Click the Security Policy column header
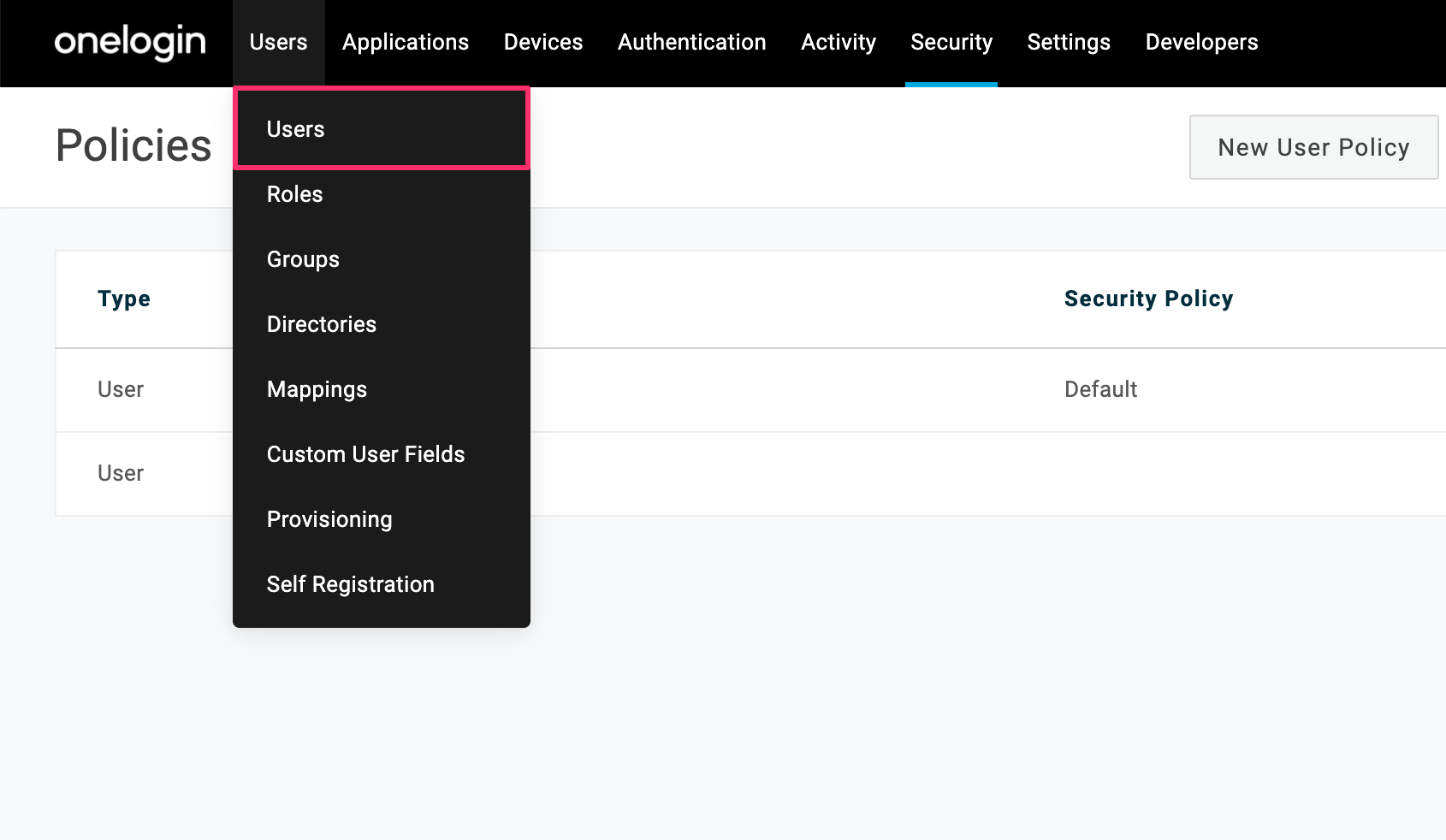This screenshot has height=840, width=1446. (1148, 299)
